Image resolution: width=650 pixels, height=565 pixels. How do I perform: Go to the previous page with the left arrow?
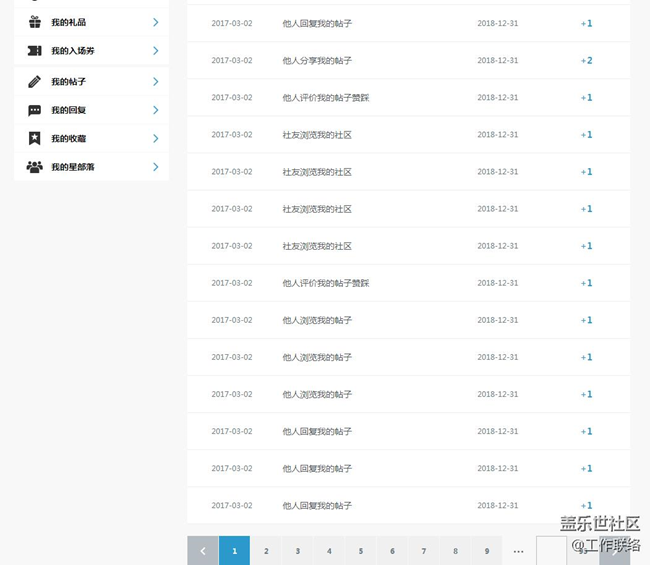(203, 550)
